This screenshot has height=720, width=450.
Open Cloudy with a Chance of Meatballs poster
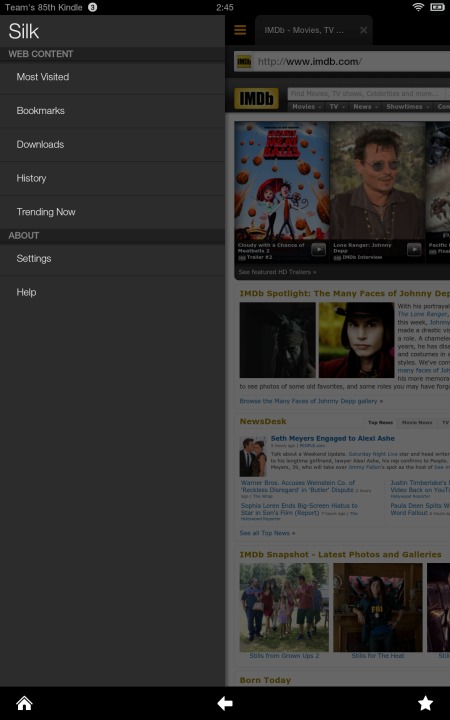(282, 180)
